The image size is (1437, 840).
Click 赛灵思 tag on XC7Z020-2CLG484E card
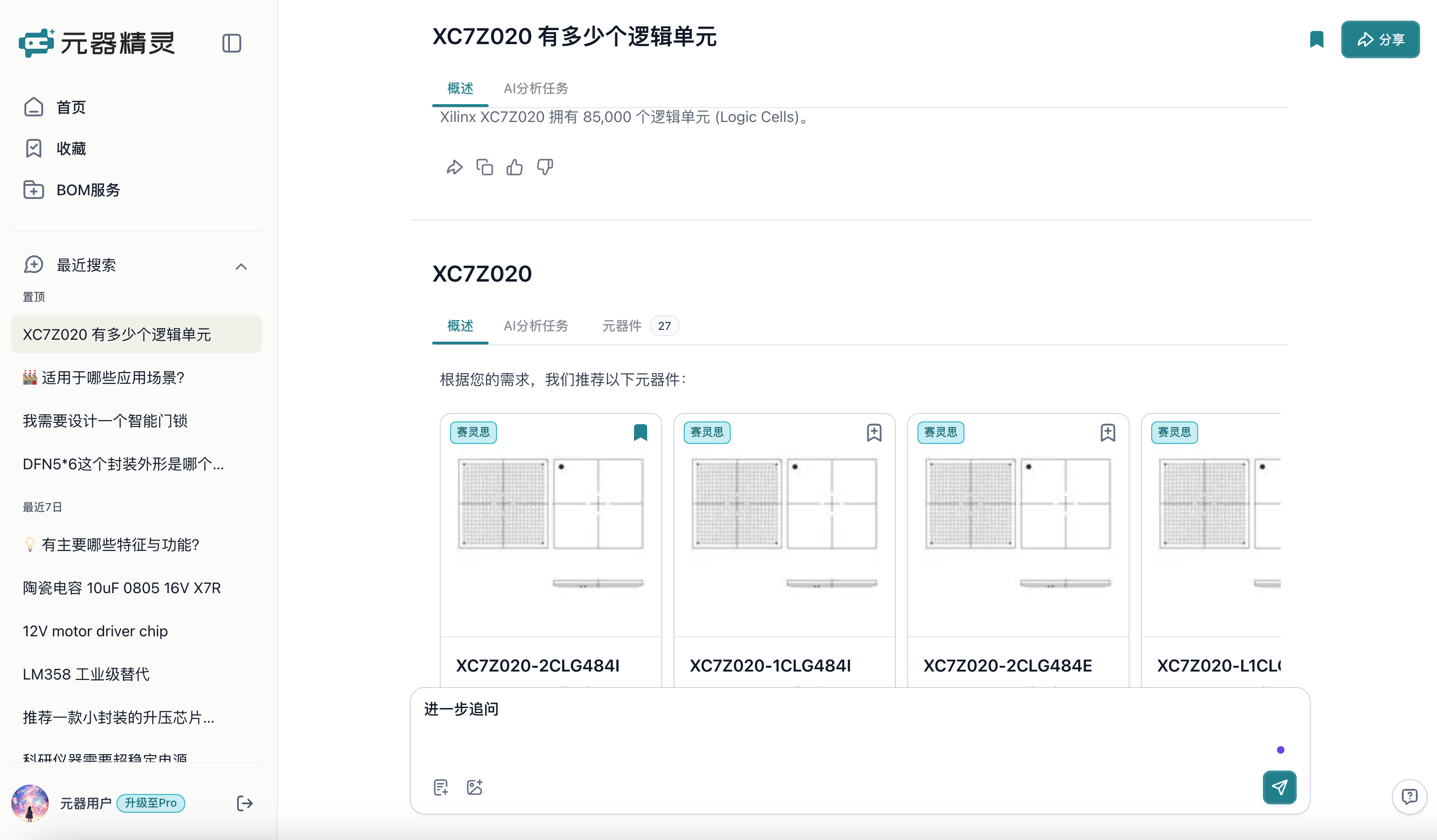pyautogui.click(x=941, y=432)
